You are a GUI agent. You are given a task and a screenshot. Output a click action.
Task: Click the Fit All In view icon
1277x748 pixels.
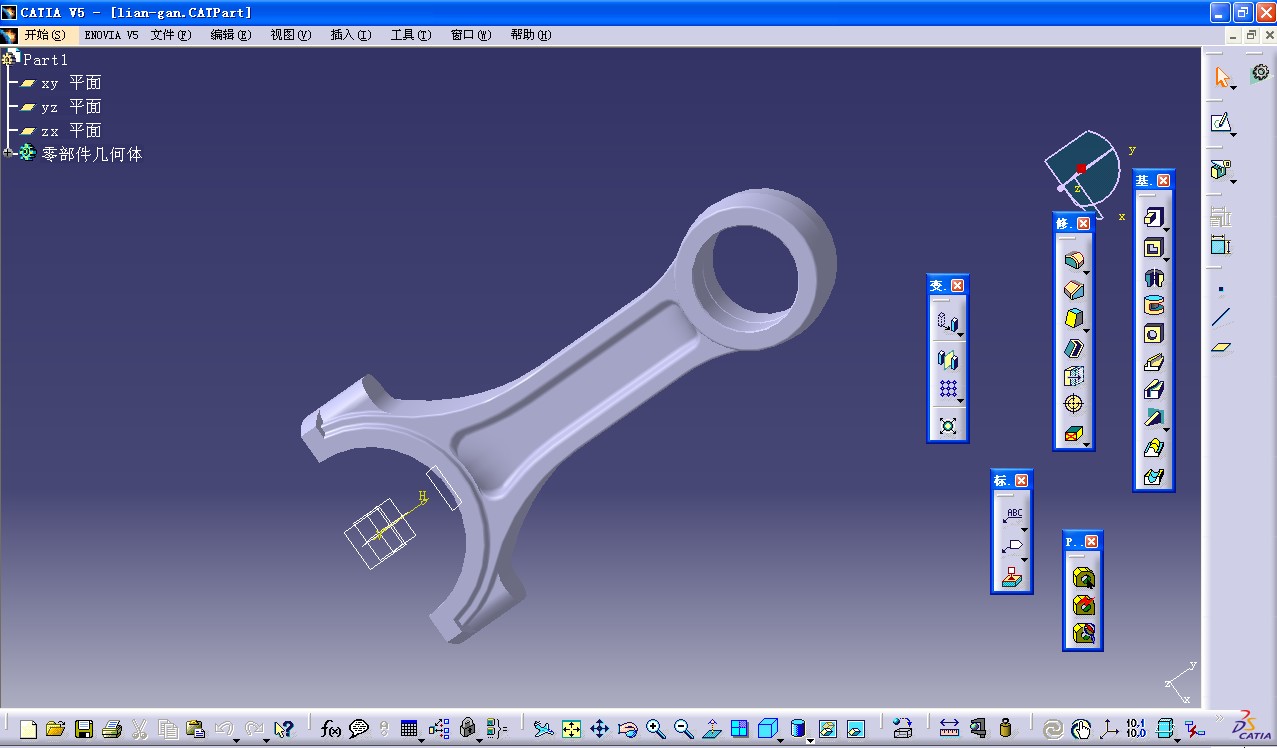click(x=571, y=729)
